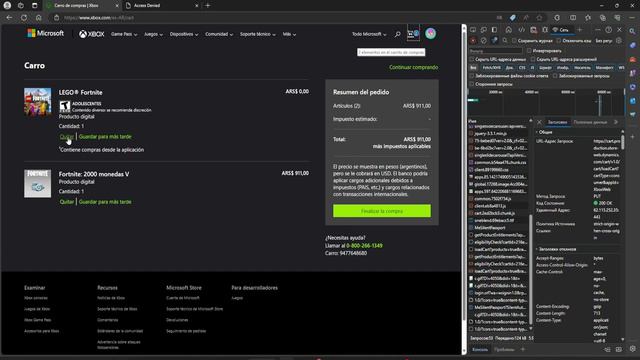The image size is (640, 360).
Task: Remove Fortnite 2000 monedas V with Quitar
Action: (x=67, y=202)
